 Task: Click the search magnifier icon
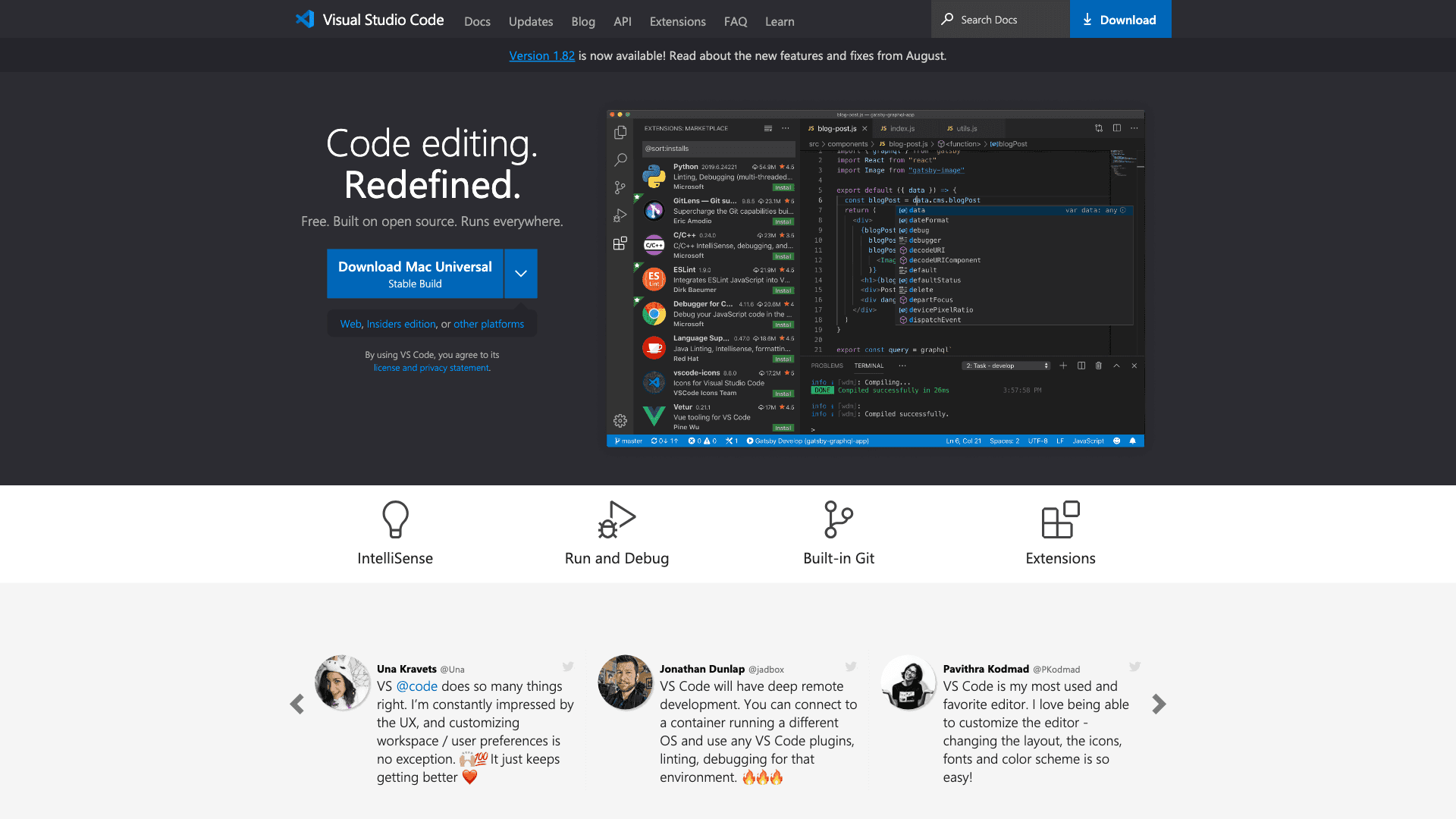[947, 19]
